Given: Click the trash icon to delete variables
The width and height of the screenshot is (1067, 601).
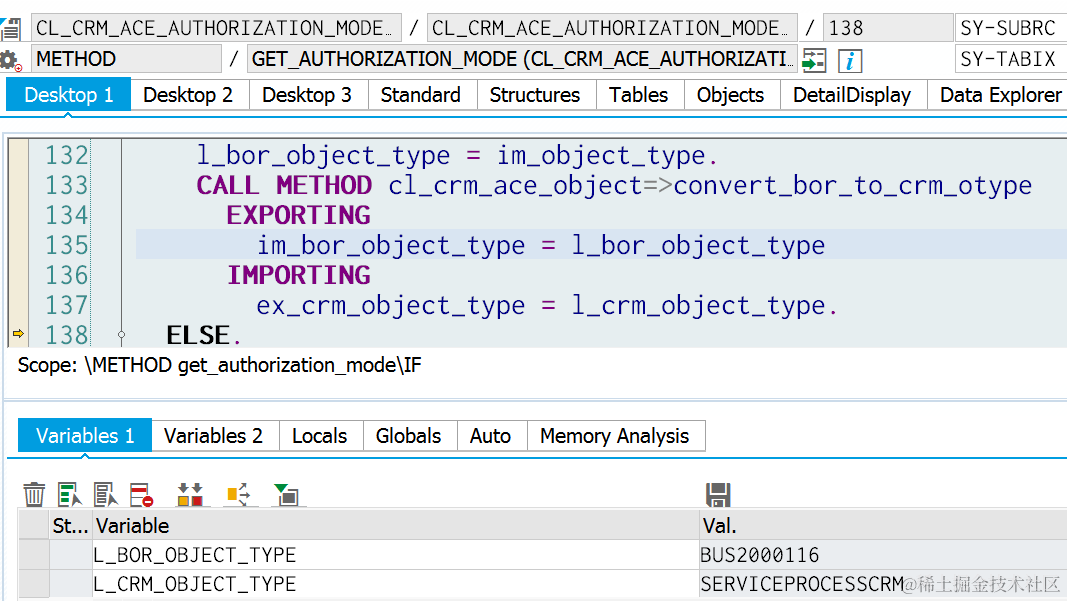Looking at the screenshot, I should pyautogui.click(x=34, y=494).
